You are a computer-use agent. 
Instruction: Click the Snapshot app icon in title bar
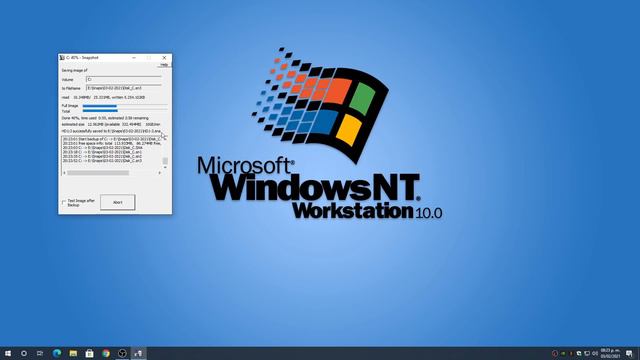coord(62,58)
